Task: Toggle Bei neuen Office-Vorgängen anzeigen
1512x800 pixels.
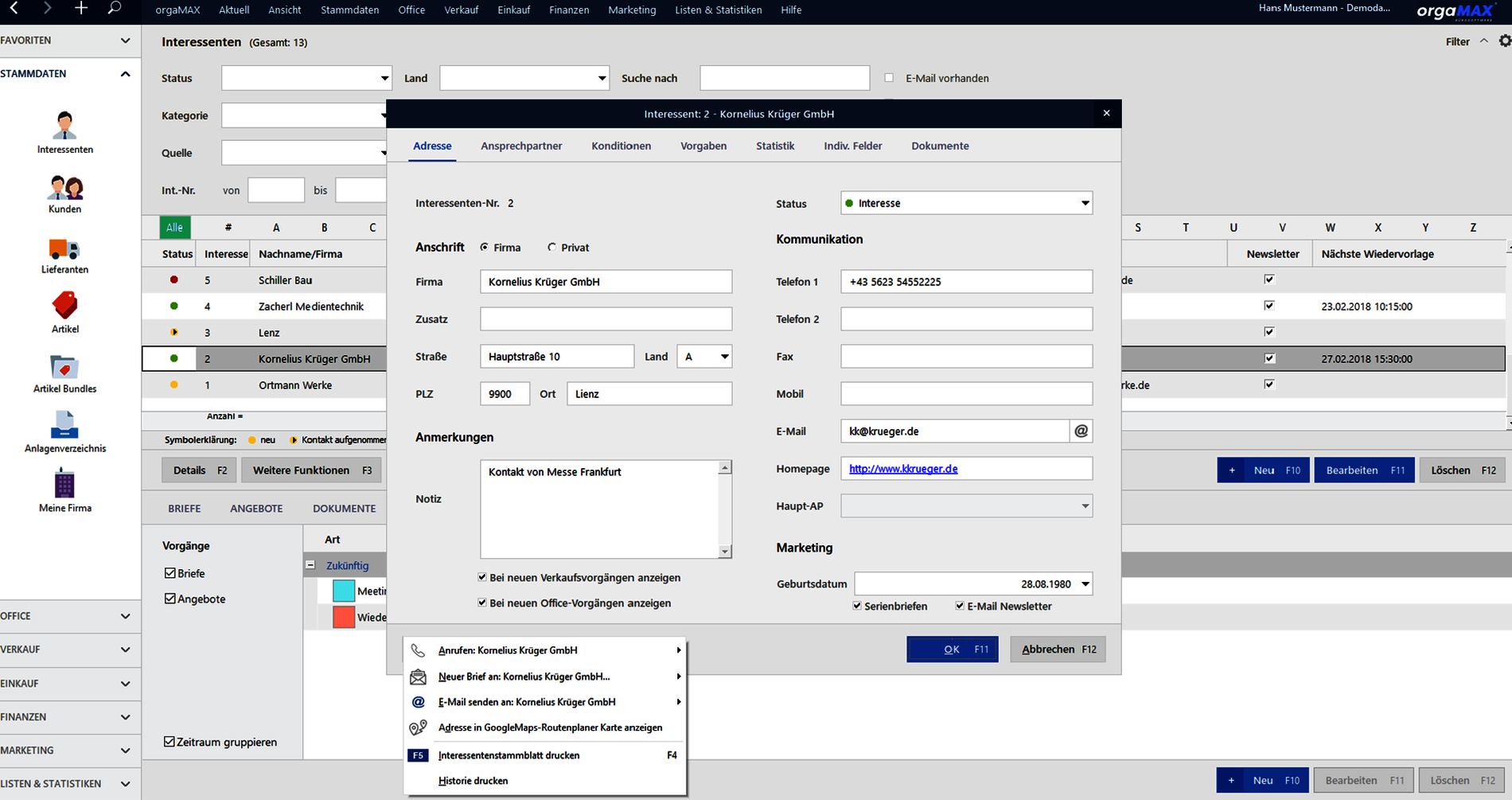Action: click(x=482, y=603)
